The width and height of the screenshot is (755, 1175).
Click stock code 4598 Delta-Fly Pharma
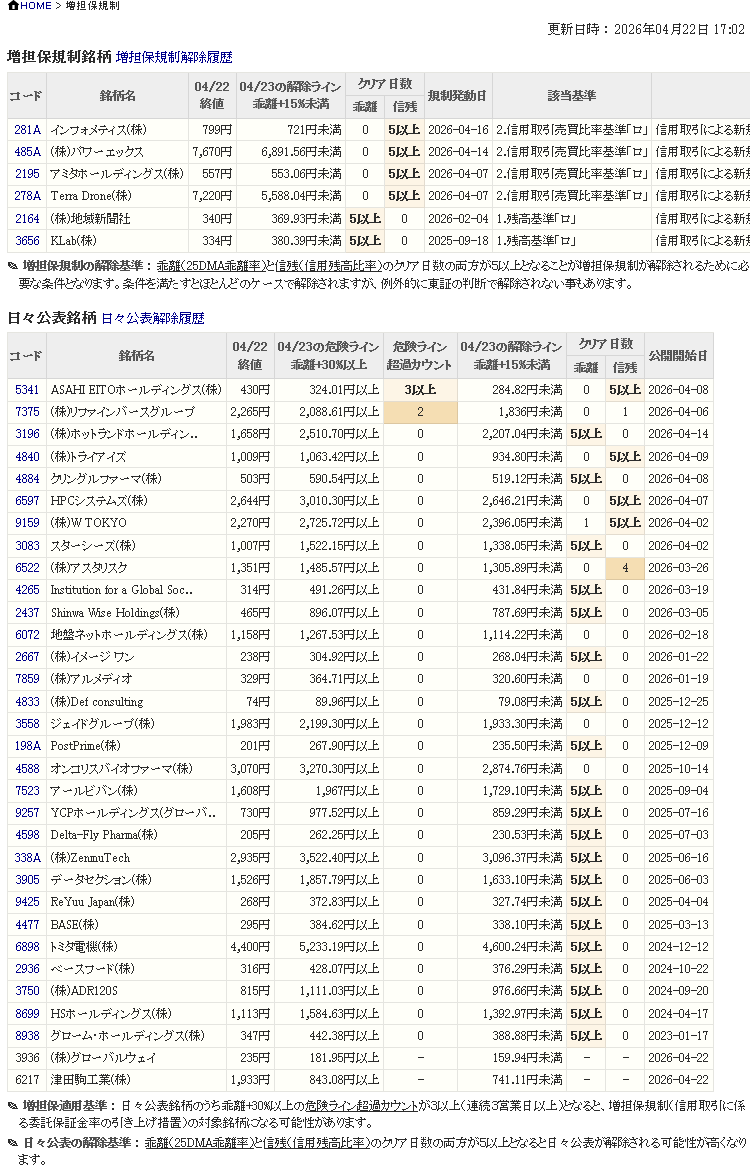pos(27,835)
